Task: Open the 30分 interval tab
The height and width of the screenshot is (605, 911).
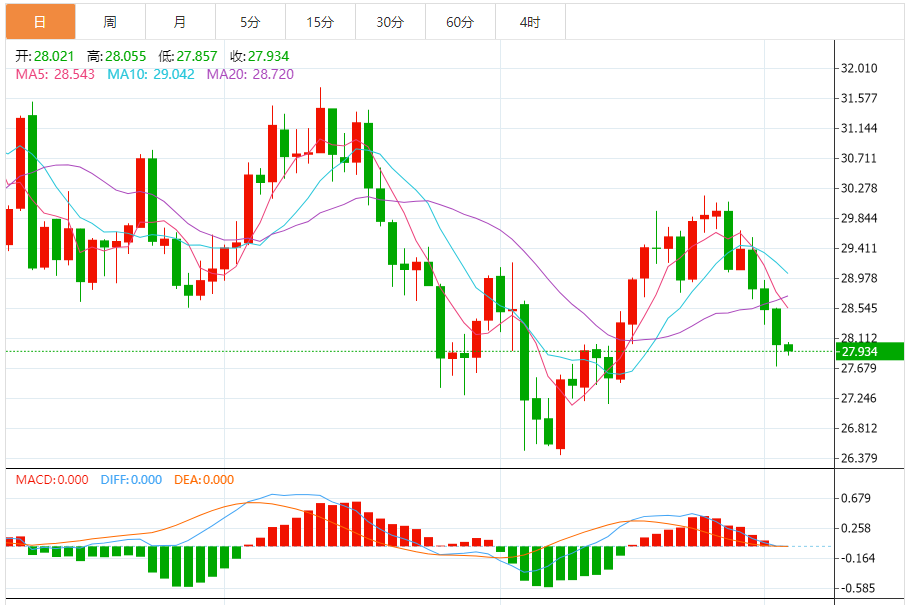Action: tap(390, 22)
